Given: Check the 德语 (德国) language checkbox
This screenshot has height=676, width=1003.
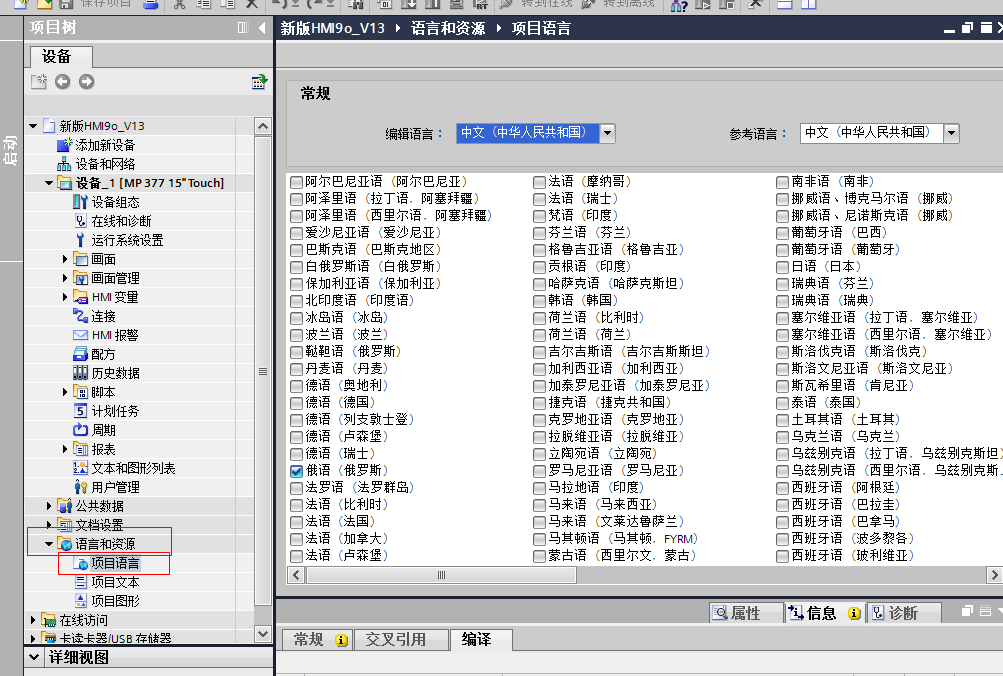Looking at the screenshot, I should pyautogui.click(x=296, y=403).
